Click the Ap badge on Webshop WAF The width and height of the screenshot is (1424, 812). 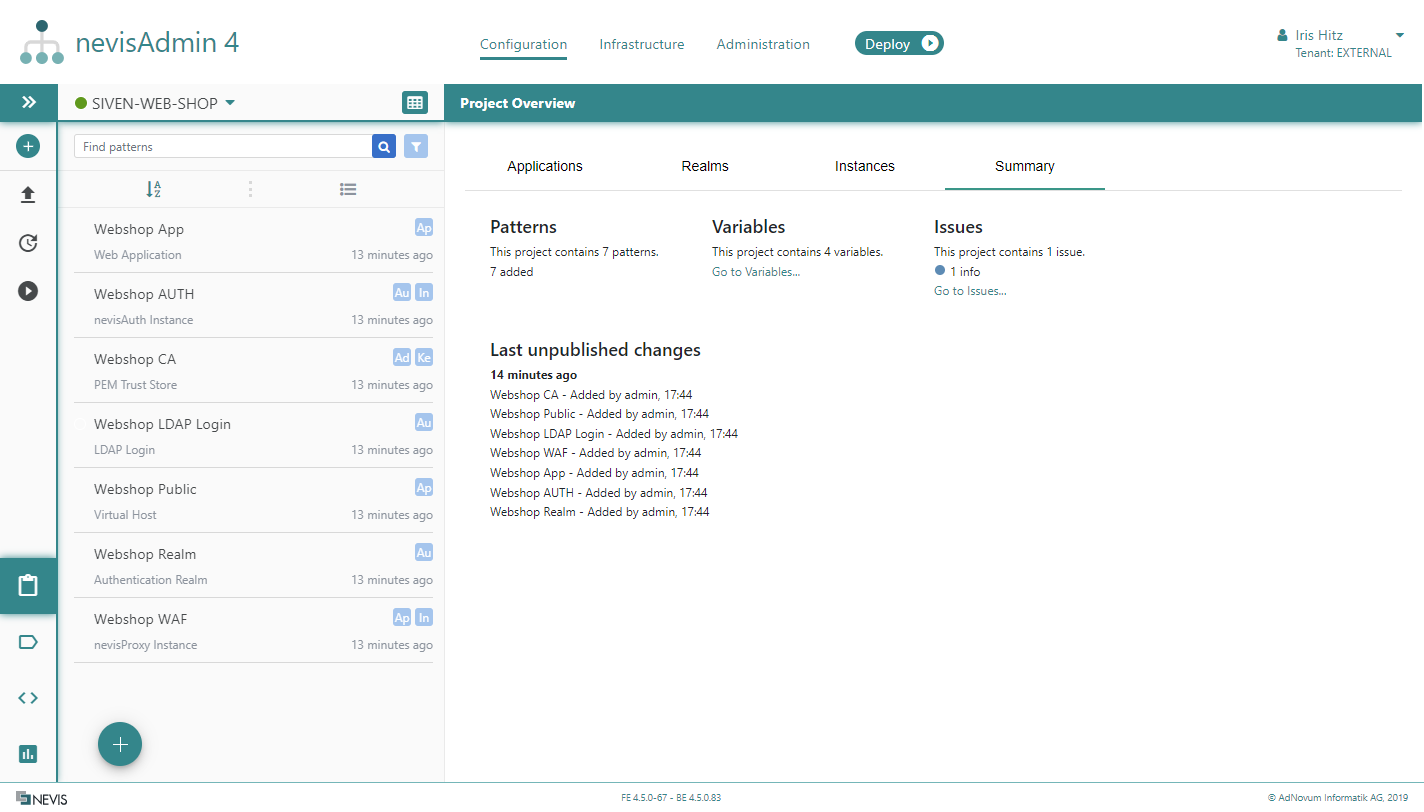402,618
